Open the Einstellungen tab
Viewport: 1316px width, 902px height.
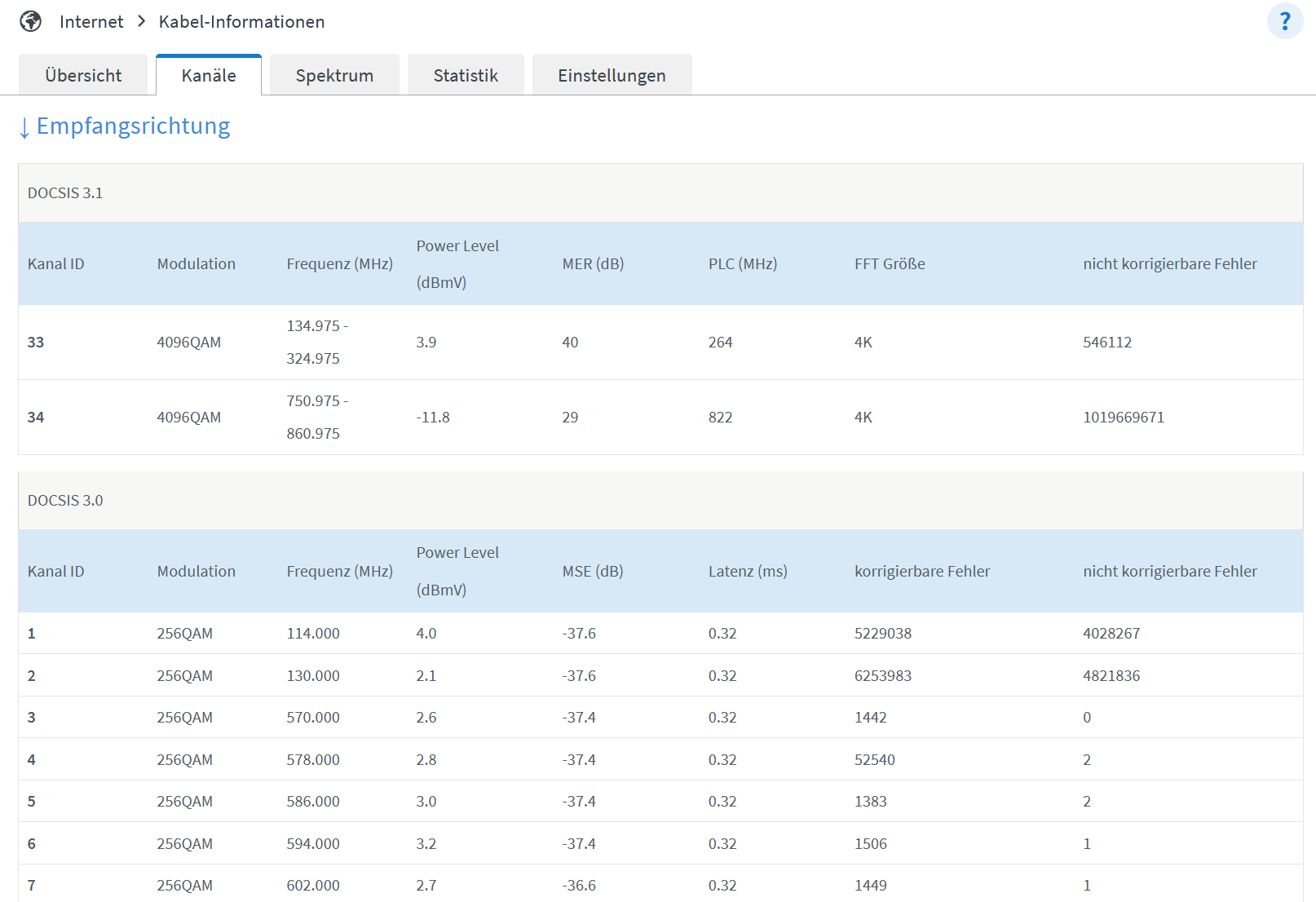tap(612, 75)
